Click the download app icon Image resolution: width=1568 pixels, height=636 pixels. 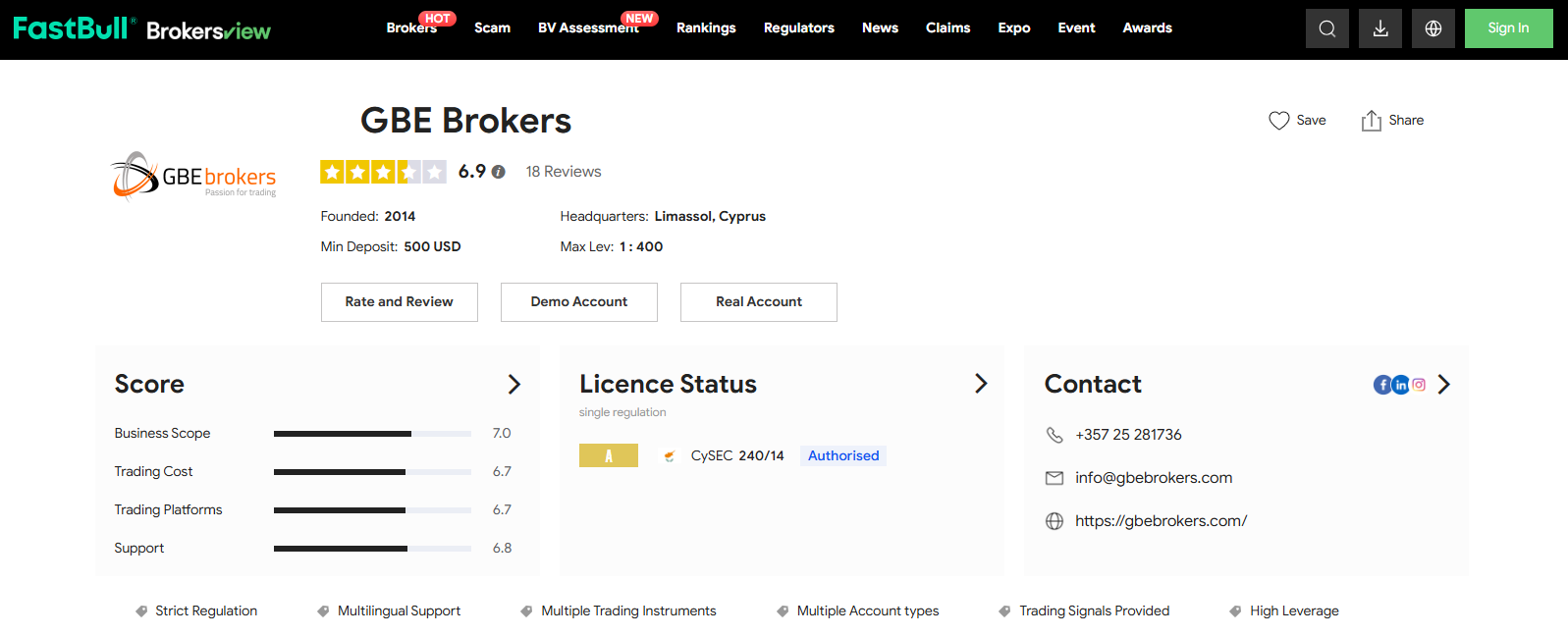(1379, 28)
